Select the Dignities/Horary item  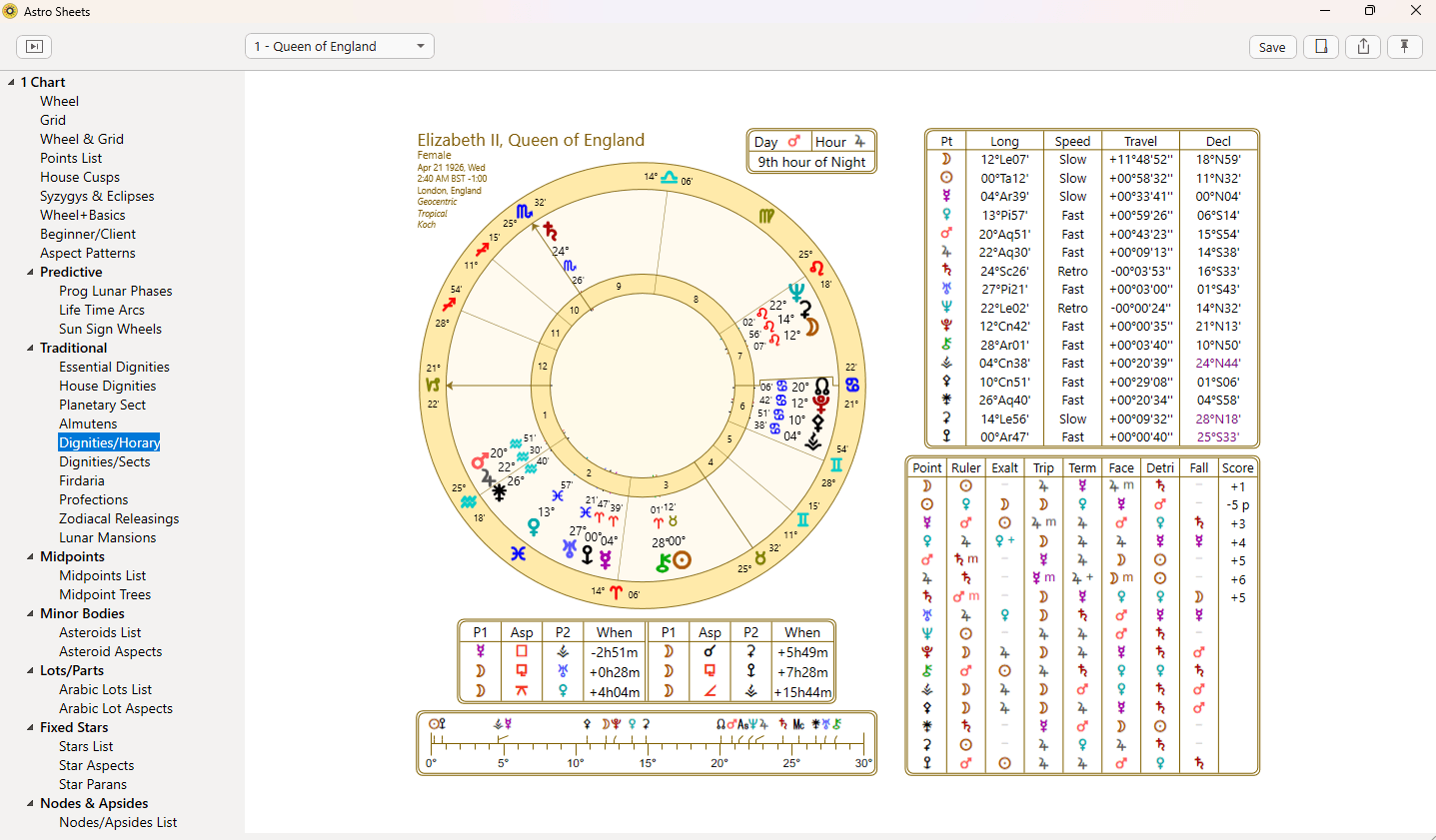click(x=109, y=442)
